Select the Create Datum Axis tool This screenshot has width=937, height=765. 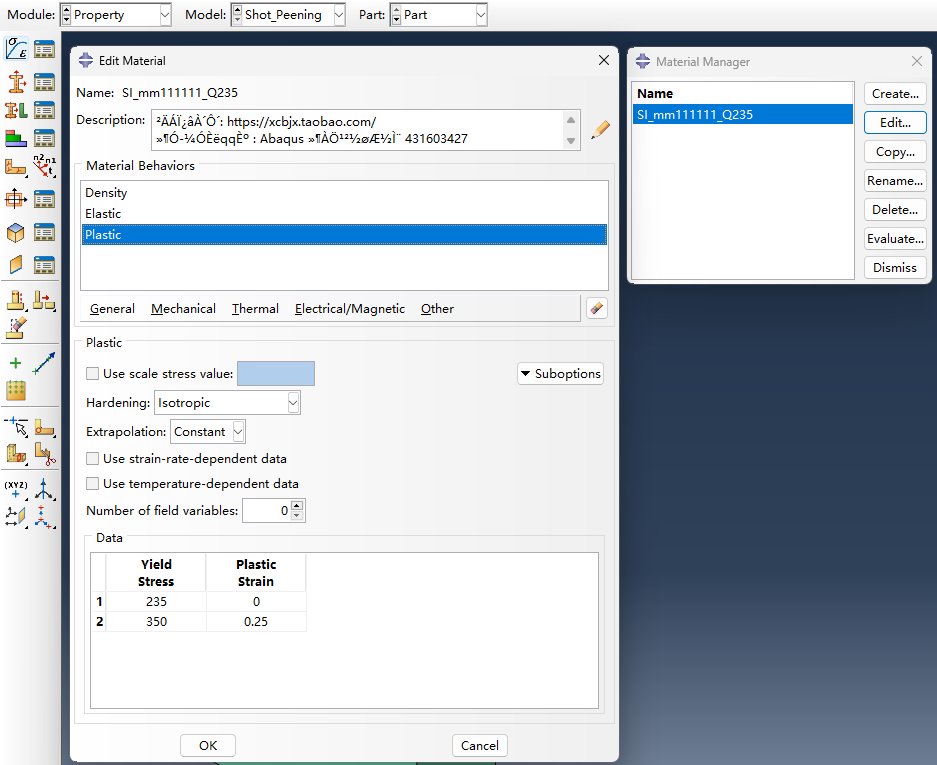pyautogui.click(x=44, y=489)
